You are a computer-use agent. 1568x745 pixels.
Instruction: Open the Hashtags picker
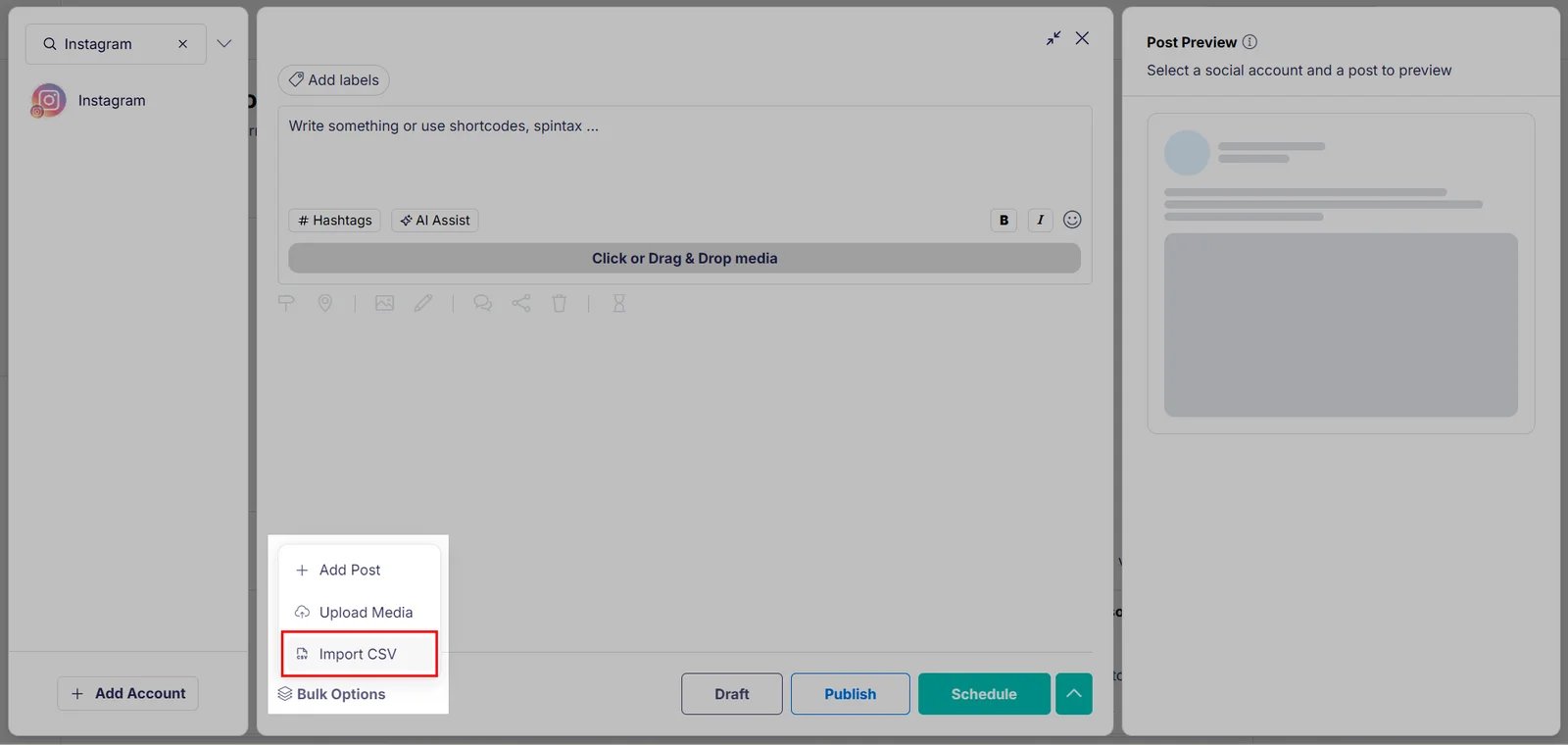click(x=335, y=221)
